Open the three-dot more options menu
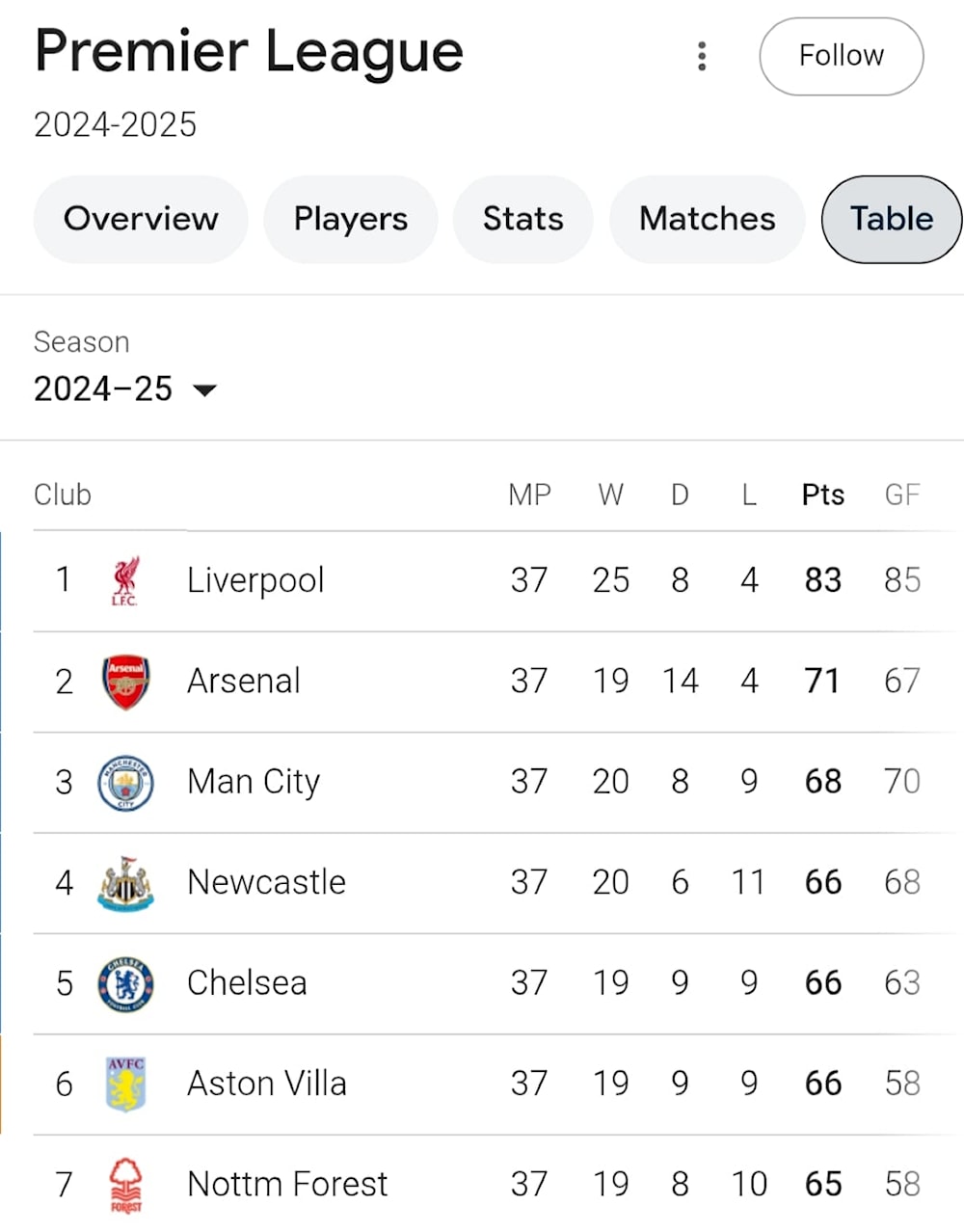The height and width of the screenshot is (1232, 964). (702, 56)
